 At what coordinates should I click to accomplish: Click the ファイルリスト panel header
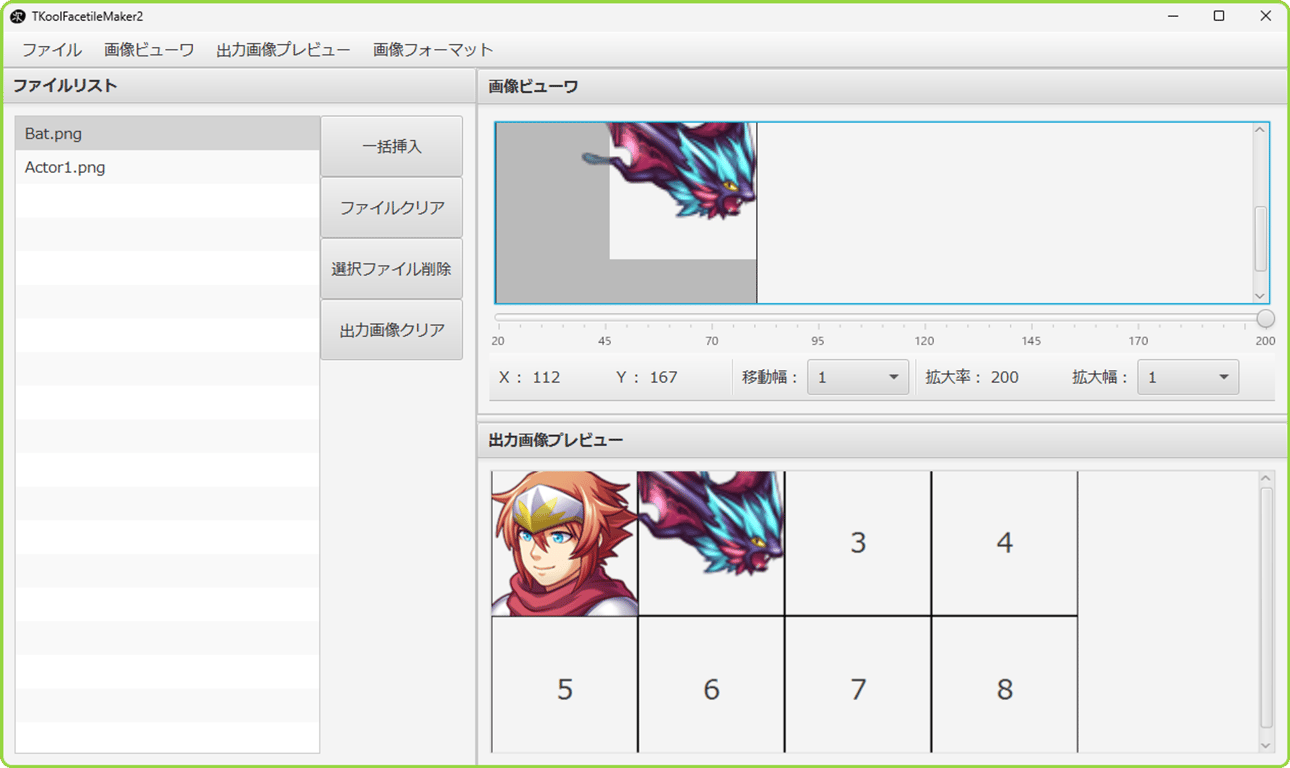238,86
